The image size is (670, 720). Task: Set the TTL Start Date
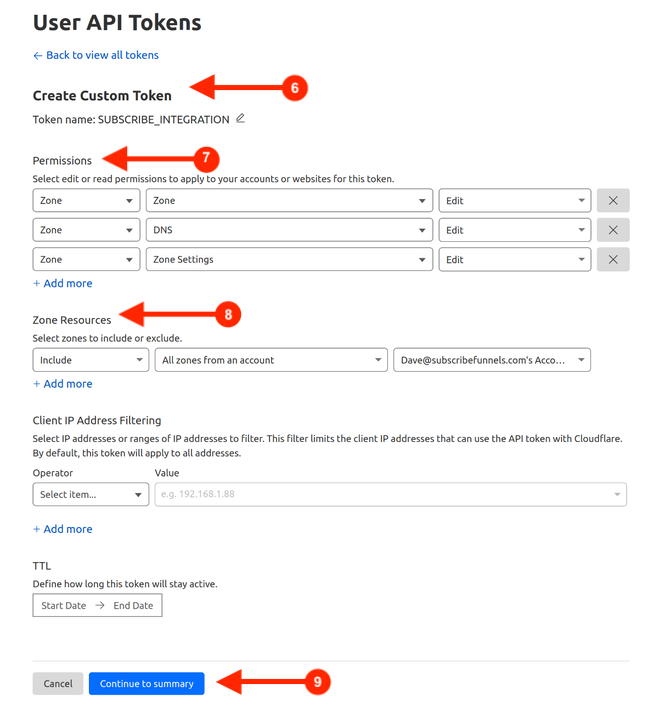coord(64,606)
